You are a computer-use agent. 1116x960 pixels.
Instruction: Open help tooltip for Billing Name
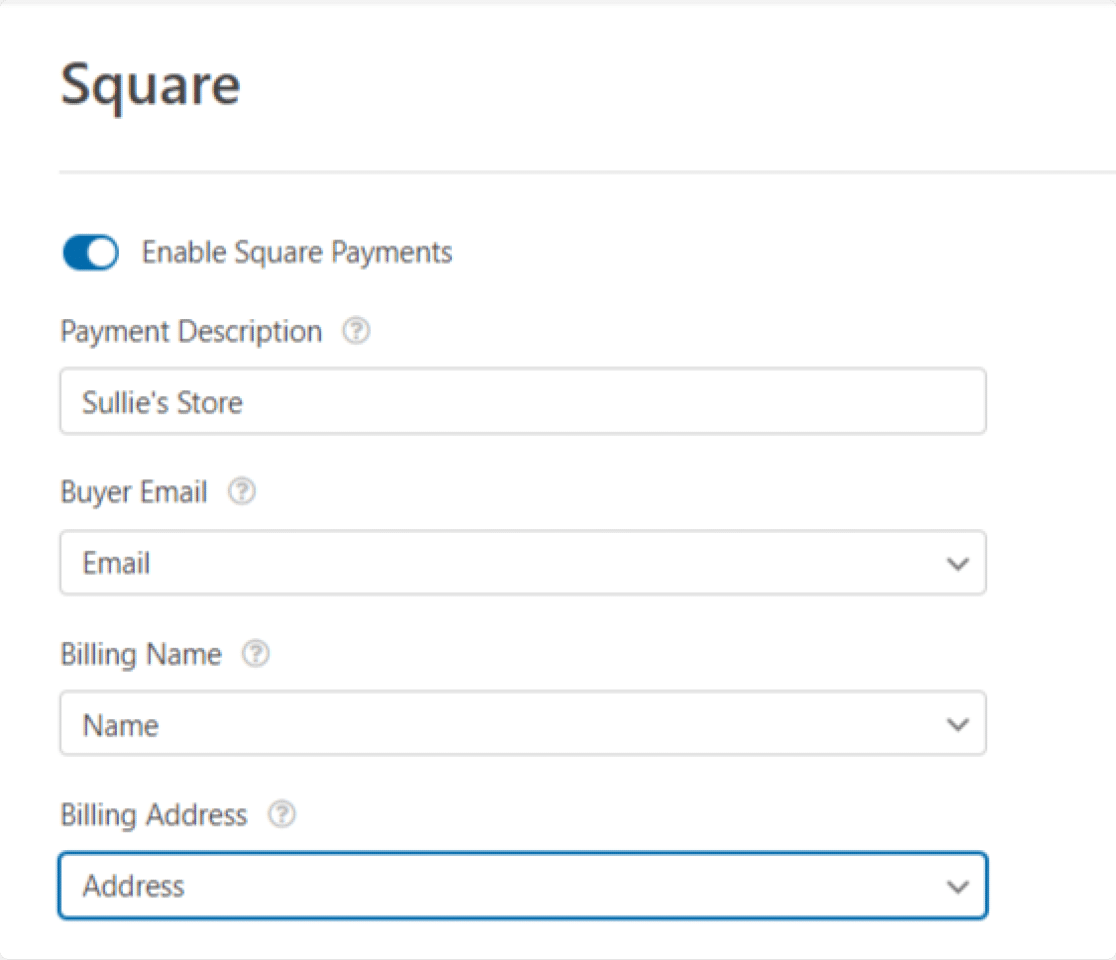point(256,653)
